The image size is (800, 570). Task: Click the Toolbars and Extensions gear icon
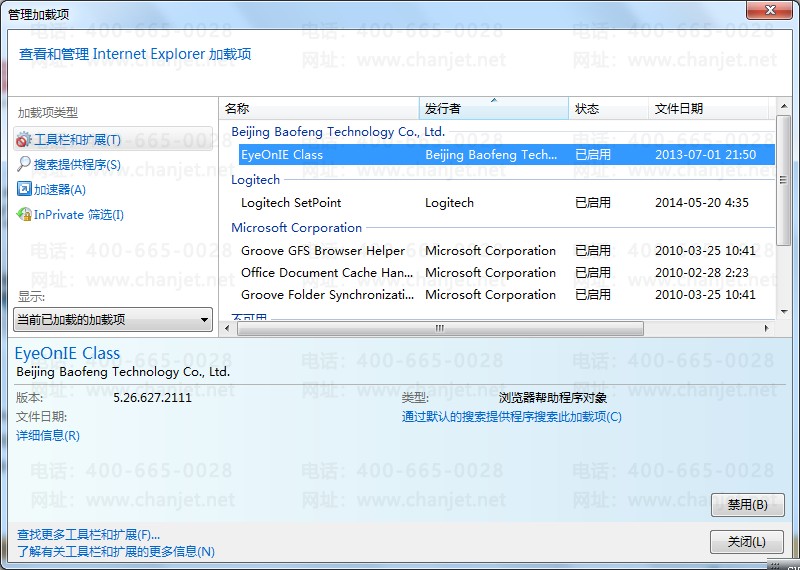point(24,140)
